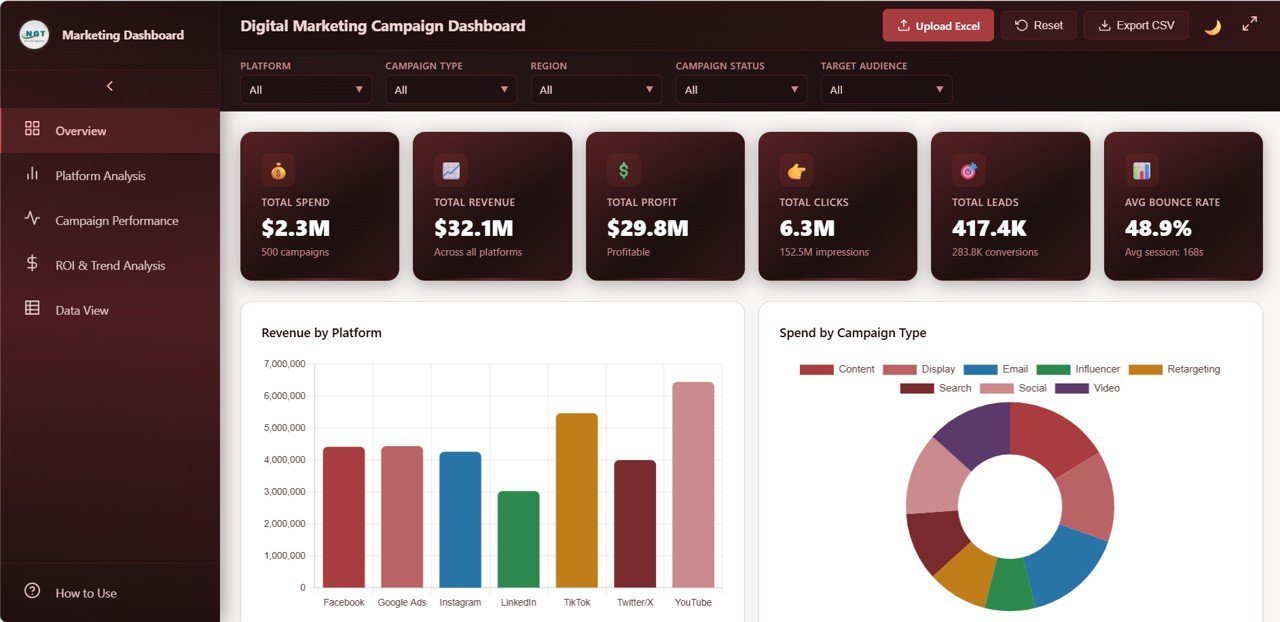1280x622 pixels.
Task: Select the Platform Analysis sidebar icon
Action: tap(33, 175)
